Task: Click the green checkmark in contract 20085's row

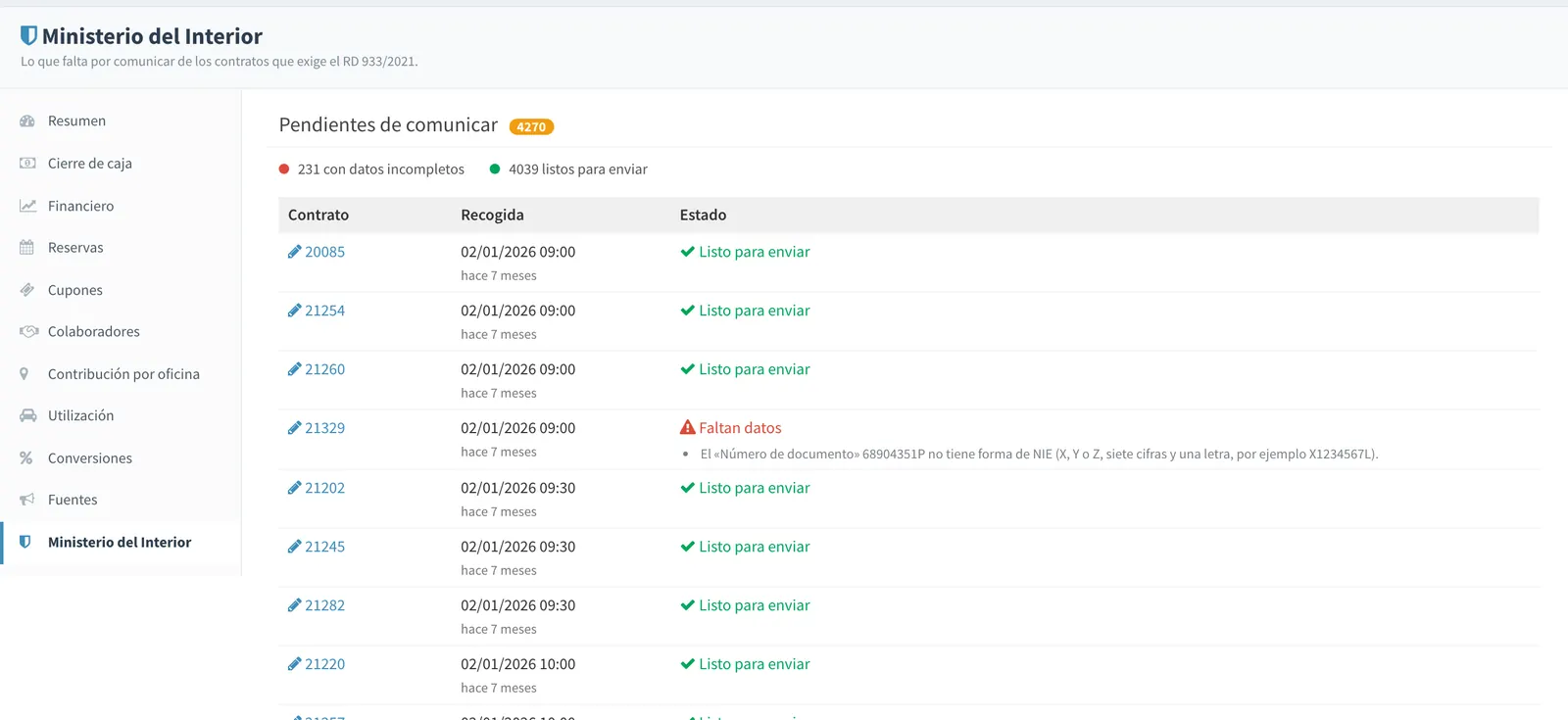Action: tap(688, 252)
